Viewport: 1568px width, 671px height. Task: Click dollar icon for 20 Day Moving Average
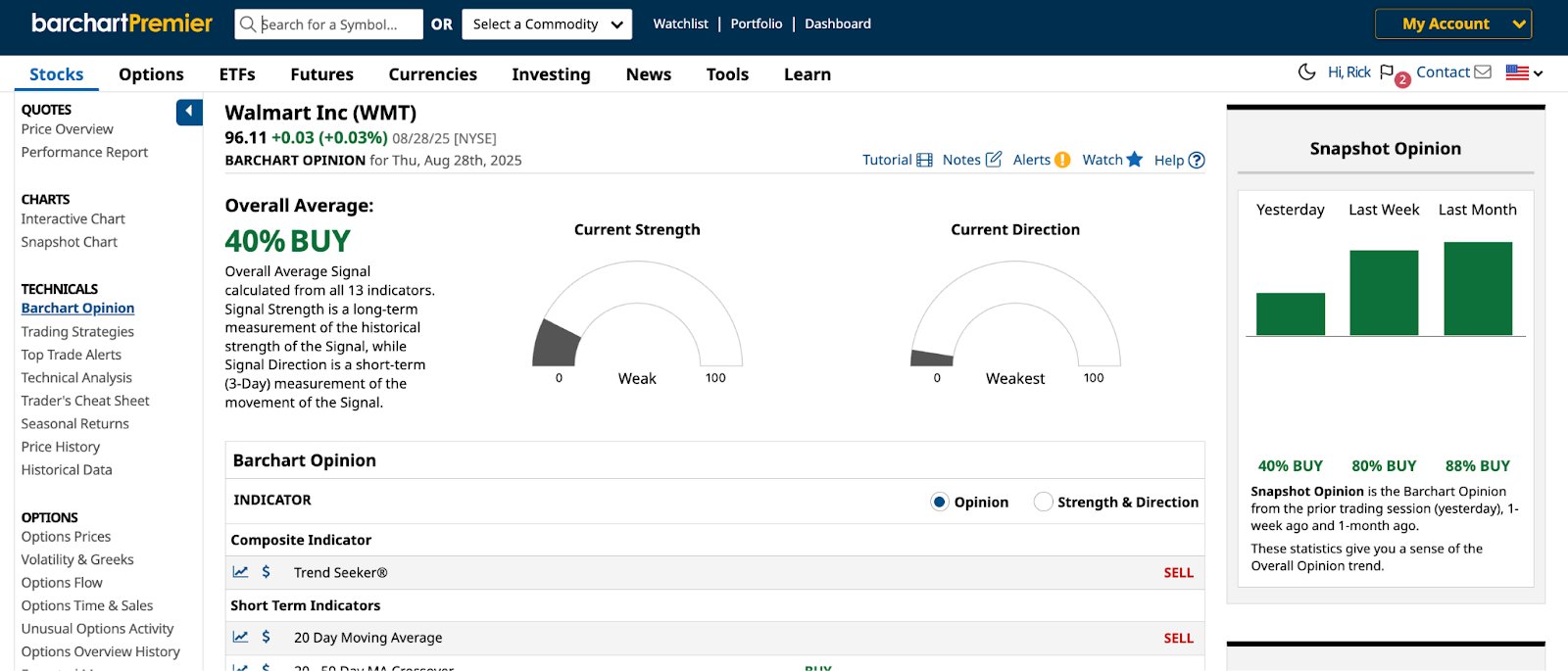pyautogui.click(x=266, y=637)
